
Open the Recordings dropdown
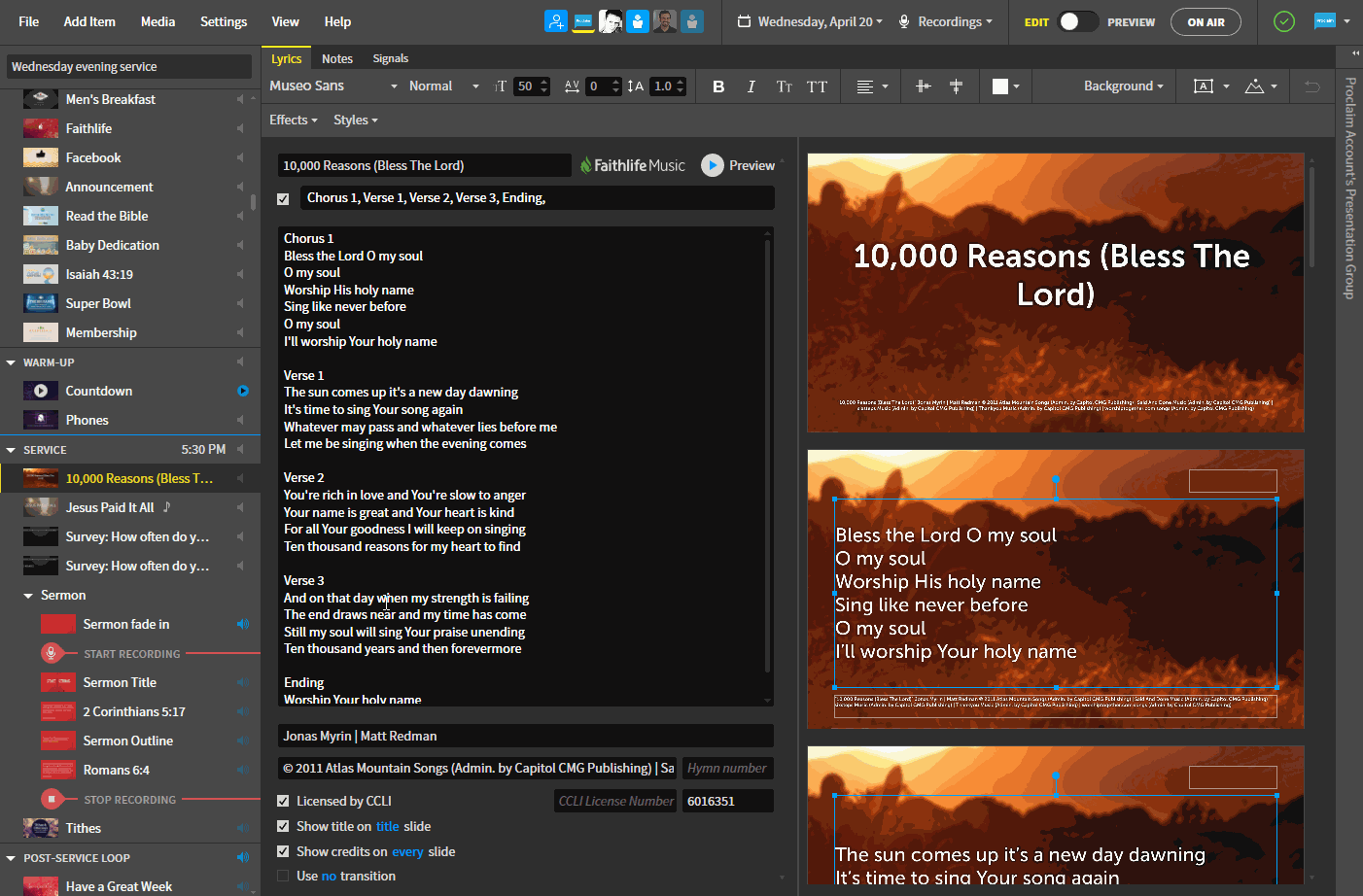[x=945, y=21]
